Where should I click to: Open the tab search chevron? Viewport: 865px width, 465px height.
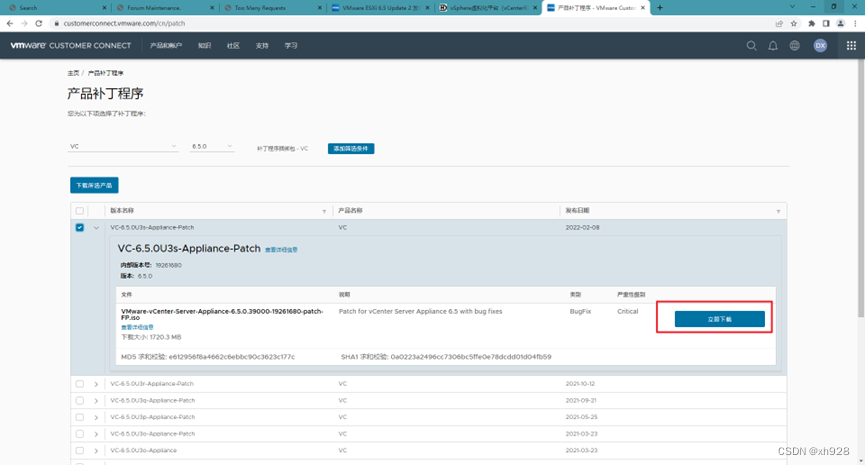[x=792, y=7]
